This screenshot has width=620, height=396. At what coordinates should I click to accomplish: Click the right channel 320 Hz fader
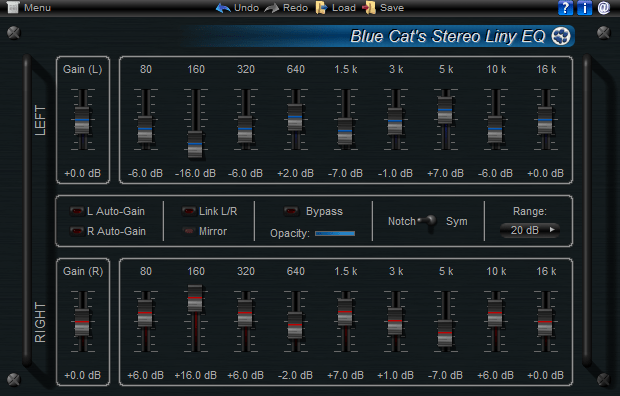tap(245, 313)
